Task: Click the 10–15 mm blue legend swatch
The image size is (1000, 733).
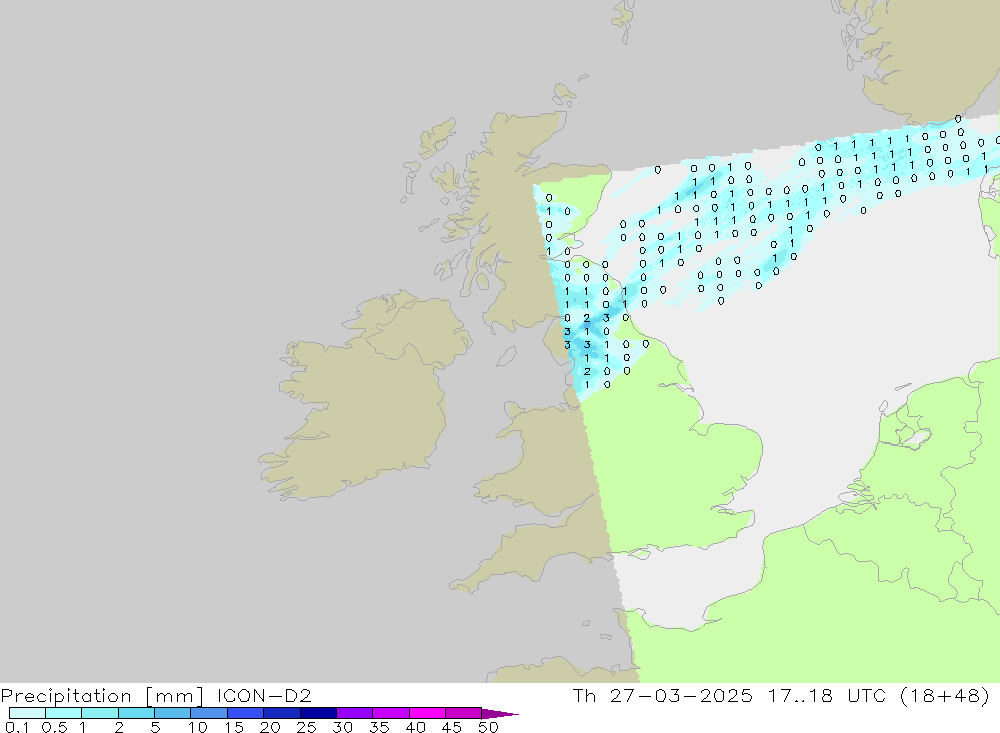Action: point(209,713)
